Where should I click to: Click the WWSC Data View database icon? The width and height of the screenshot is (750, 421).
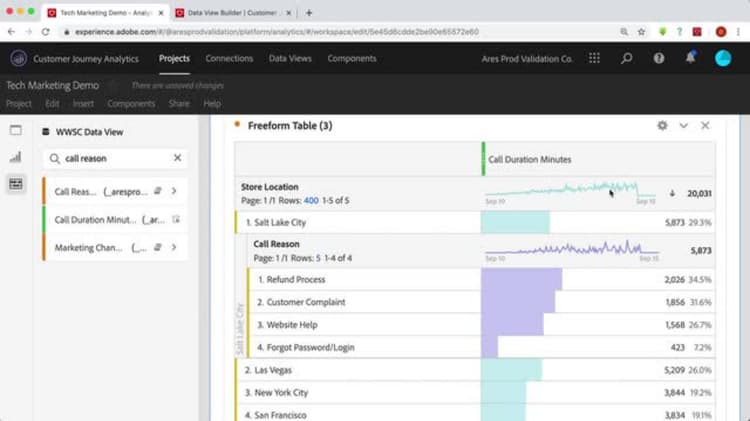[x=46, y=132]
